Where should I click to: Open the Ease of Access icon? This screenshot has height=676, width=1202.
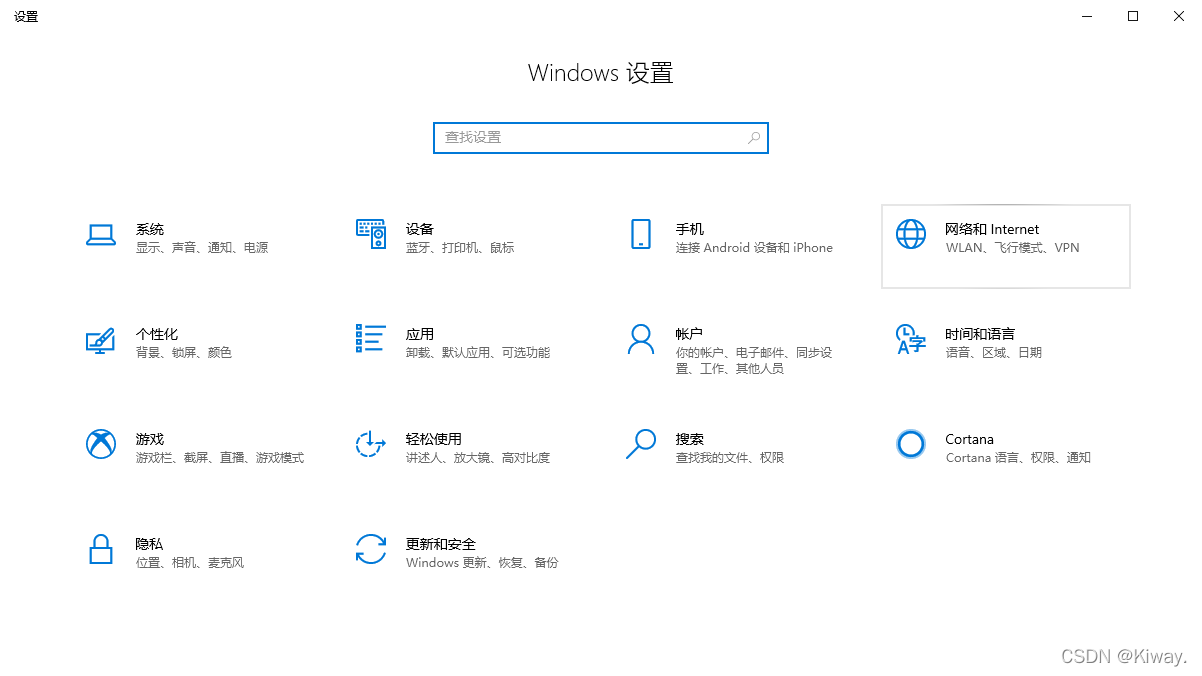(371, 444)
